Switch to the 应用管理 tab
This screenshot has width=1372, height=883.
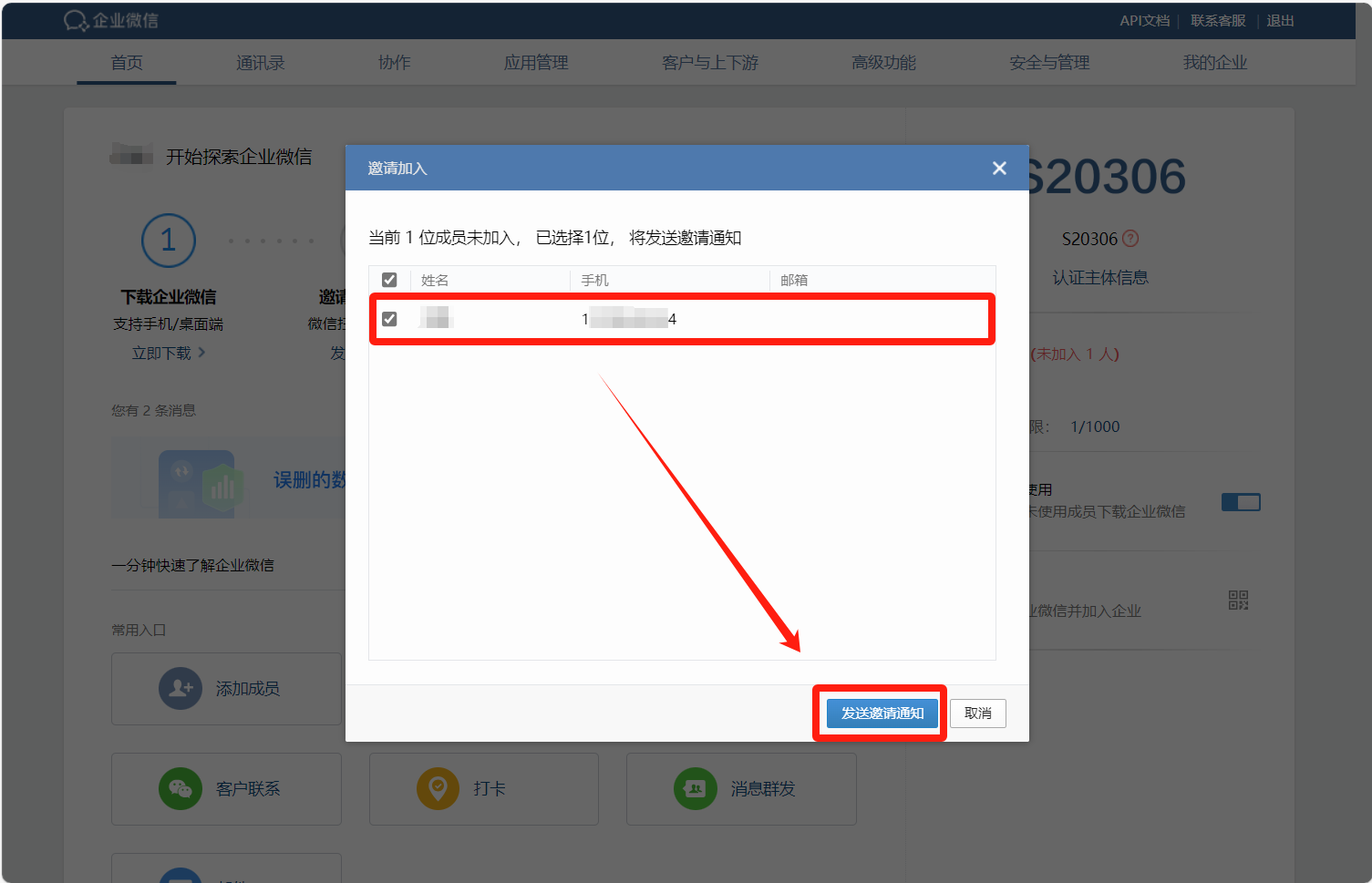pyautogui.click(x=536, y=63)
